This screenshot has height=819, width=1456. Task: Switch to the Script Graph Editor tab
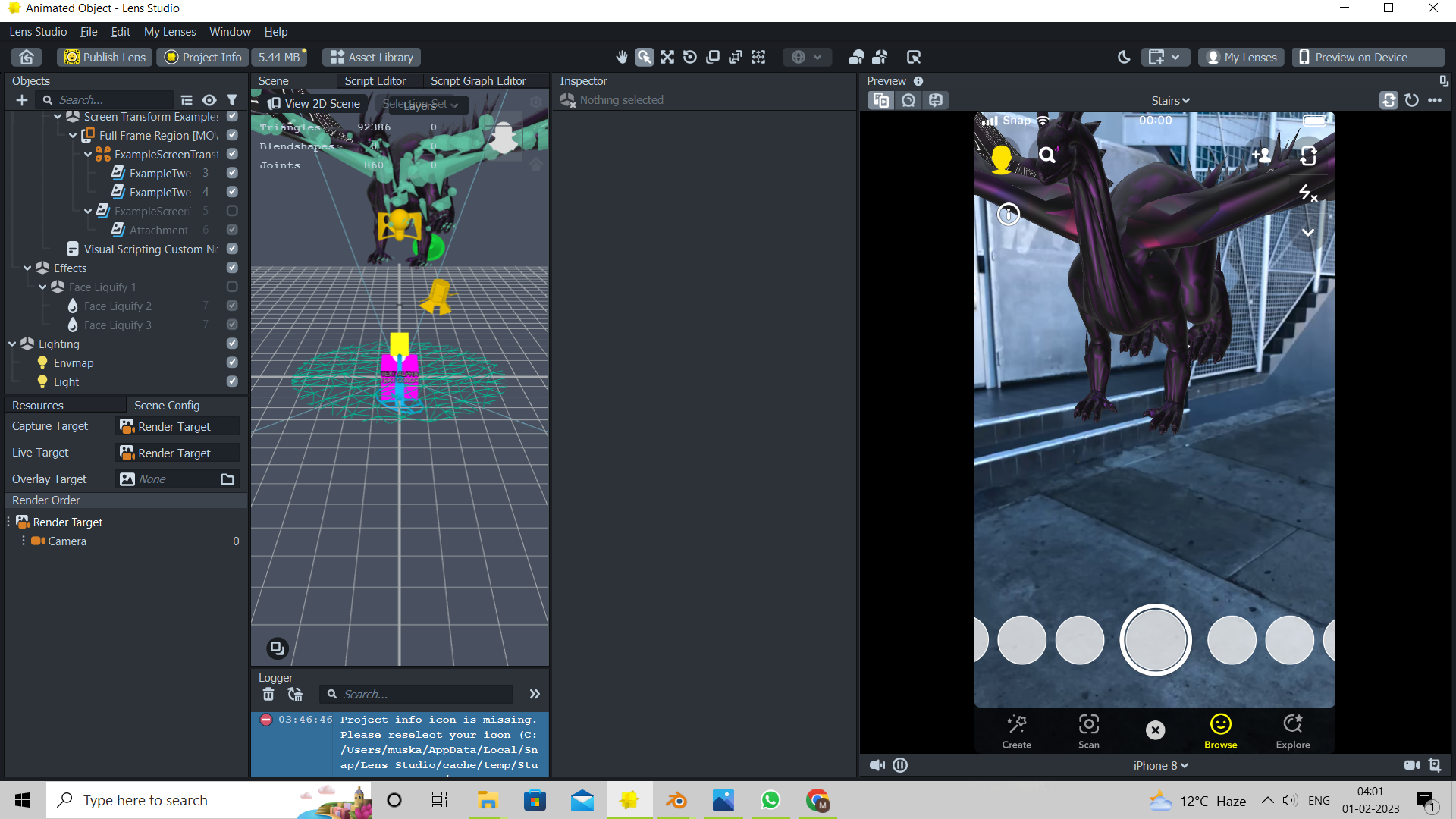point(478,80)
